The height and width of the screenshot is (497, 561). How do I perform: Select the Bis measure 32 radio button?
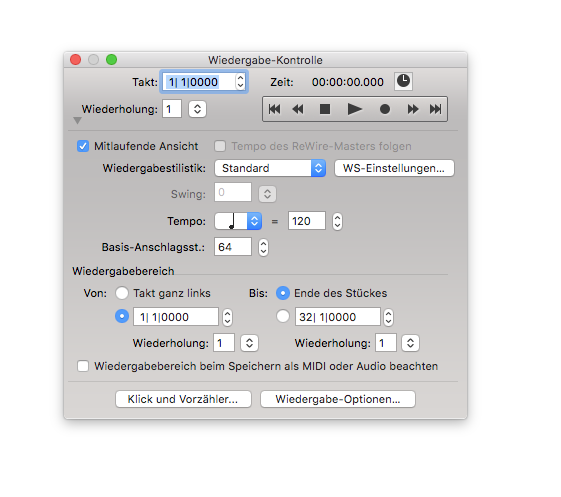[x=283, y=316]
